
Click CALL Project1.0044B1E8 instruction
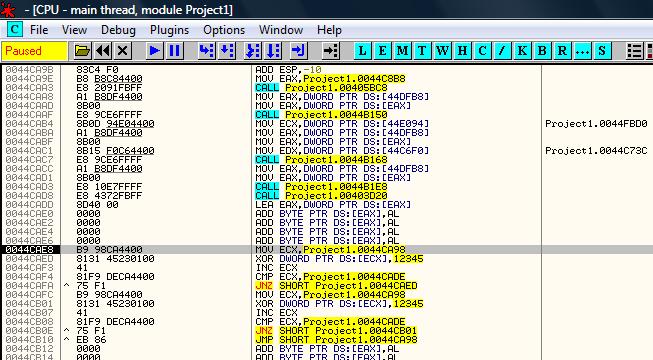click(321, 187)
